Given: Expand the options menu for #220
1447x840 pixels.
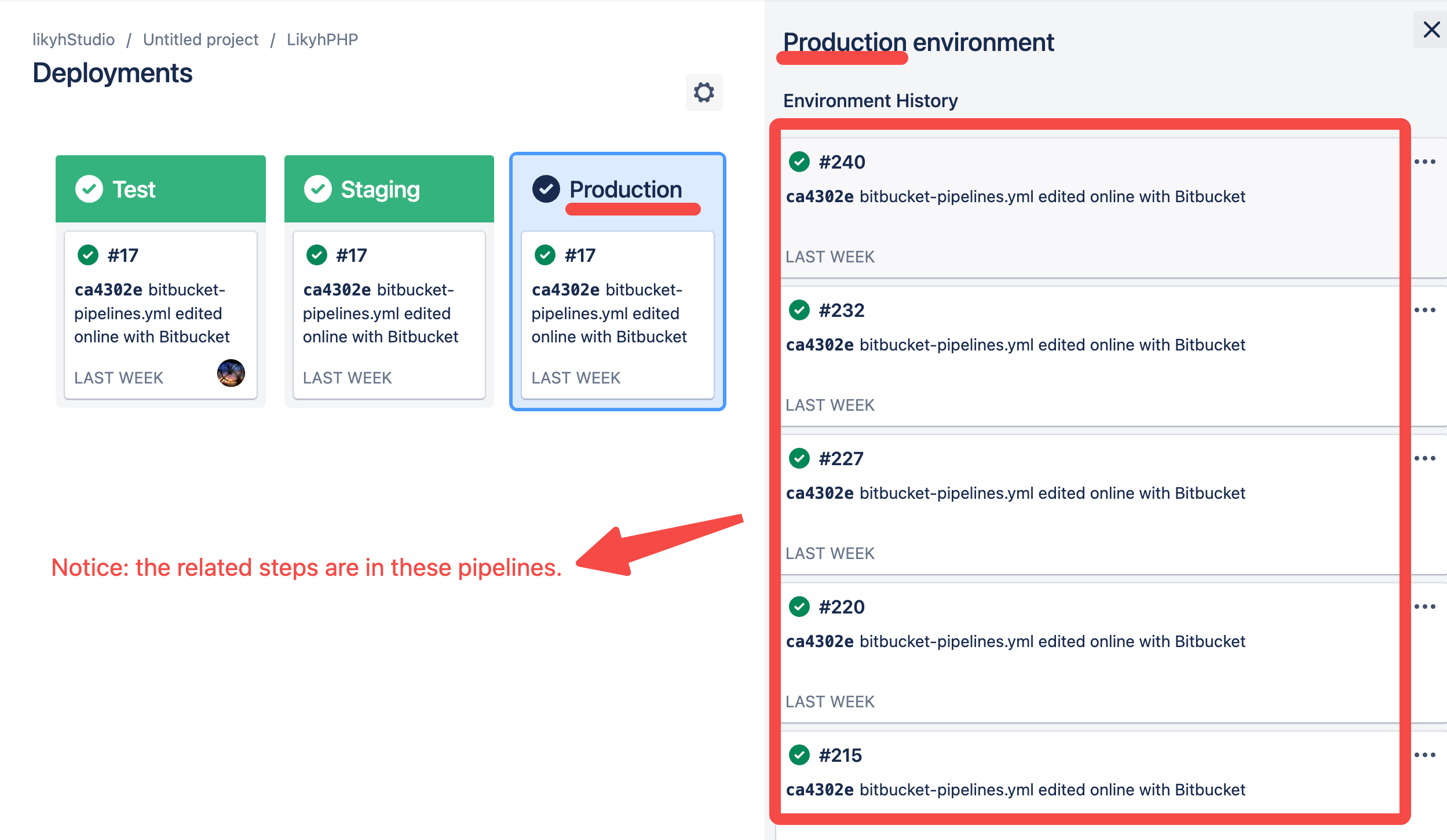Looking at the screenshot, I should click(x=1424, y=607).
